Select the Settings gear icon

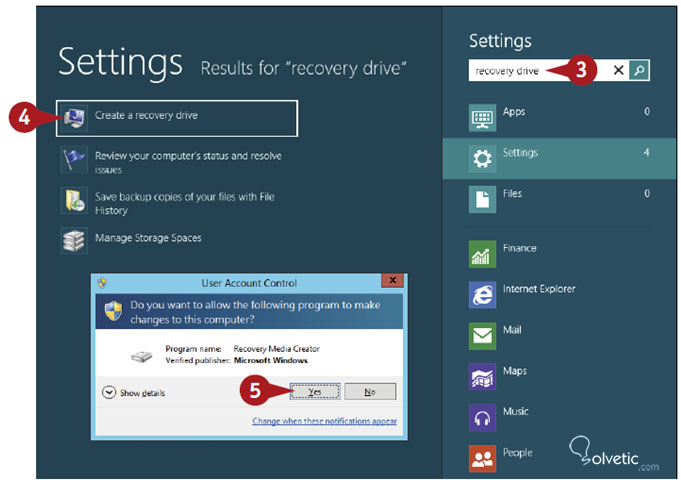(483, 159)
